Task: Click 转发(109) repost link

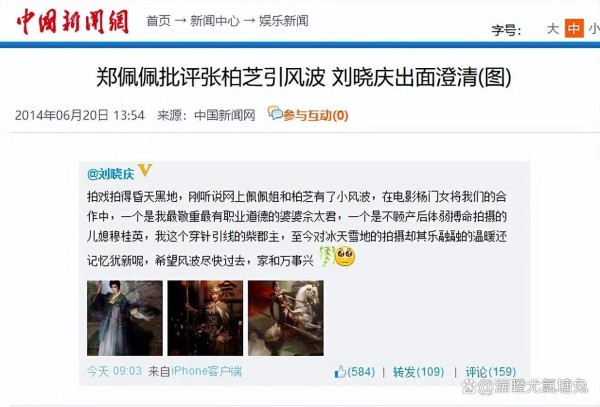Action: pos(419,372)
